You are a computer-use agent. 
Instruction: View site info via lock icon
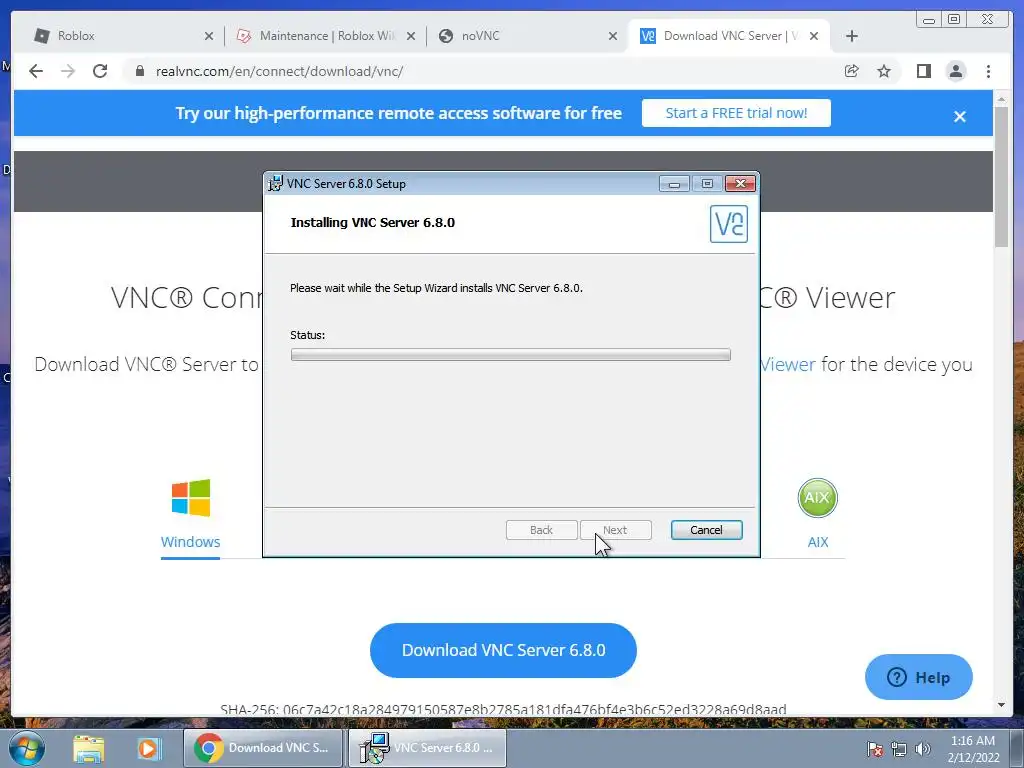(139, 71)
